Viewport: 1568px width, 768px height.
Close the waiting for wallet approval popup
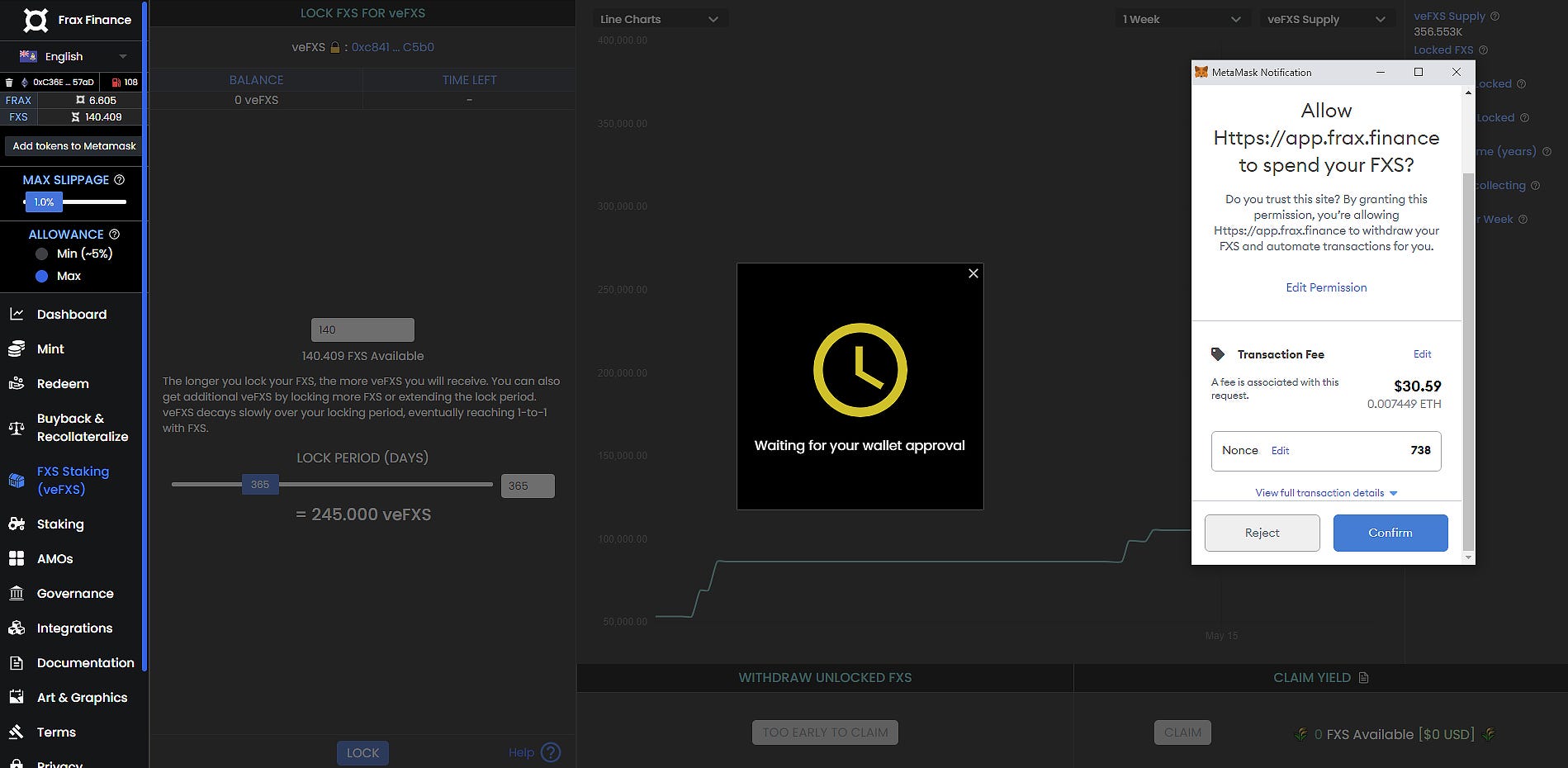[973, 273]
